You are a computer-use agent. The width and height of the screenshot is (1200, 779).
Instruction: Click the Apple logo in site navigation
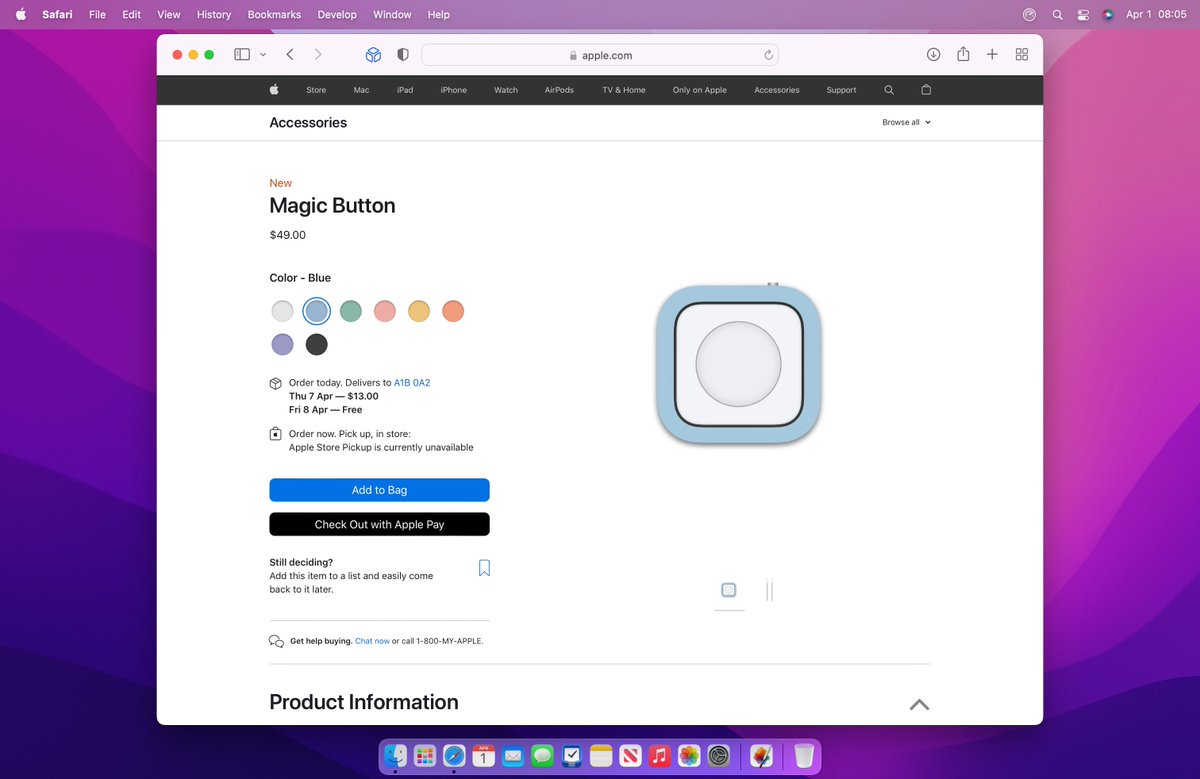click(274, 90)
